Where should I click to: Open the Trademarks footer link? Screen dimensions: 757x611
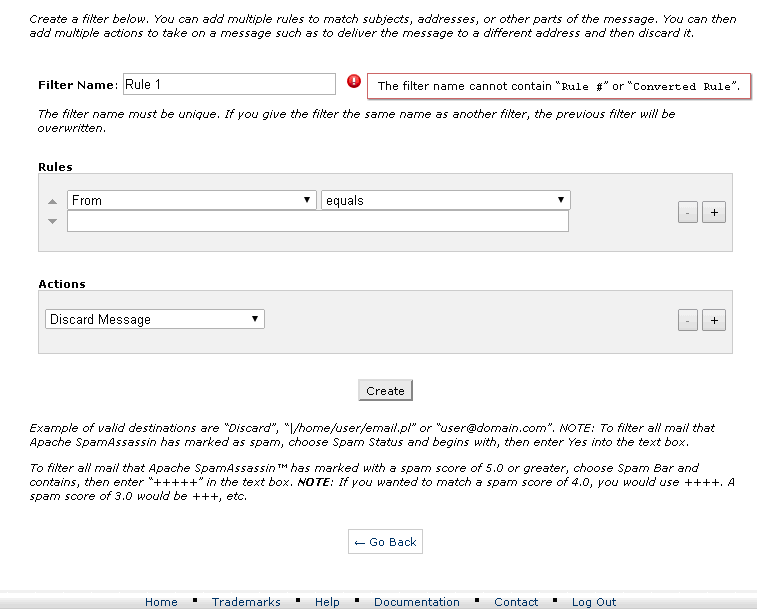coord(246,602)
